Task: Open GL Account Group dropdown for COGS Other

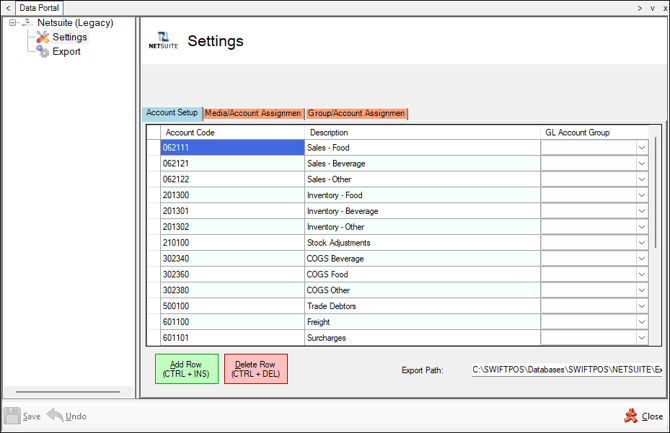Action: (641, 290)
